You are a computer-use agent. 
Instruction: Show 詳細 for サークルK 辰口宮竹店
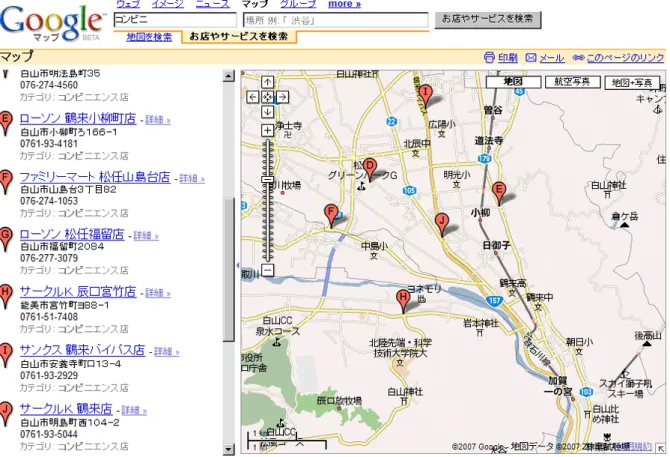[158, 293]
